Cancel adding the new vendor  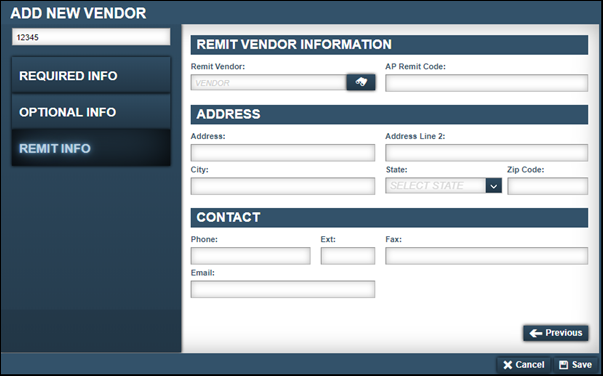(524, 364)
